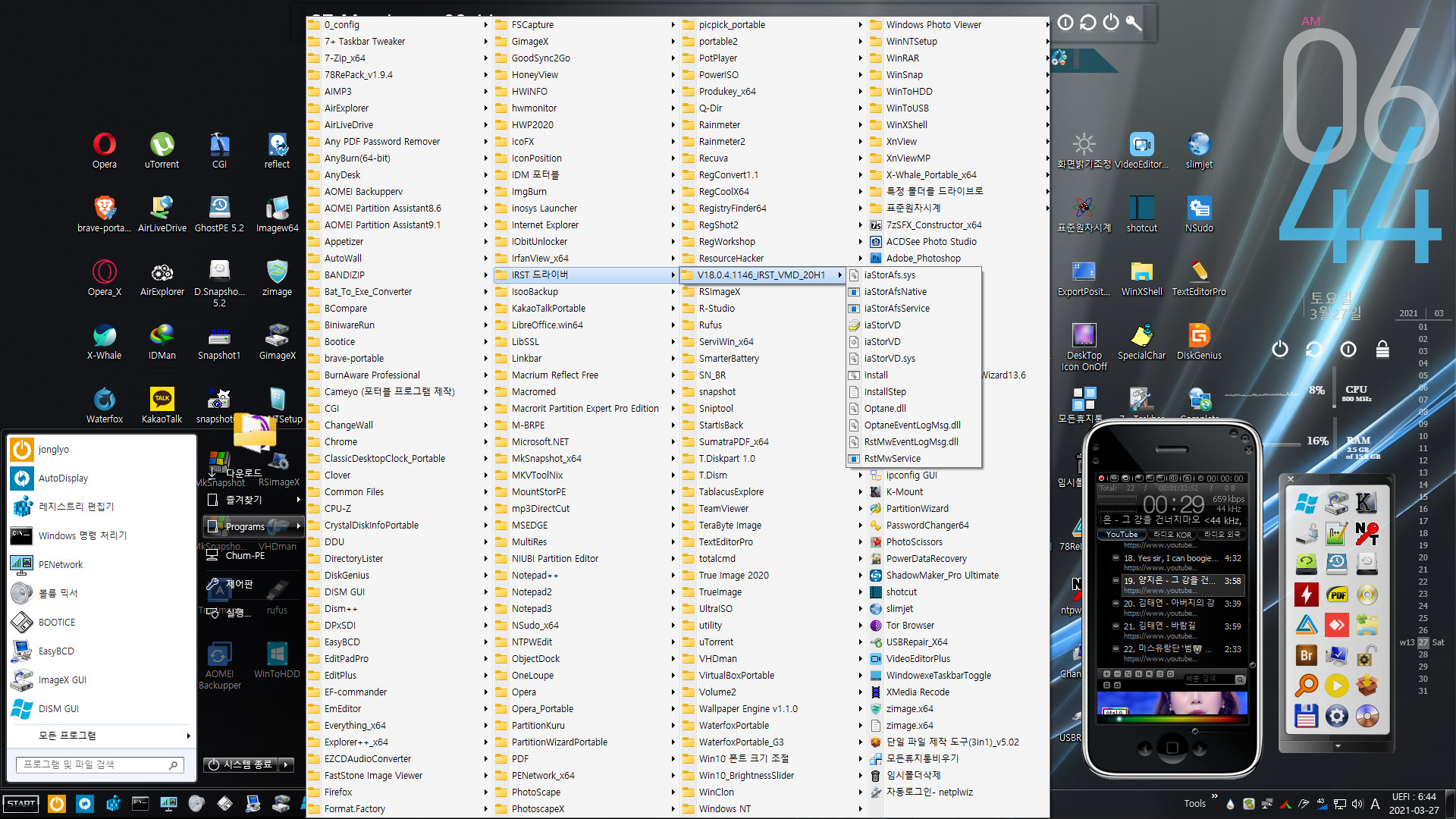Open brave-portable desktop shortcut
Image resolution: width=1456 pixels, height=819 pixels.
[x=105, y=214]
